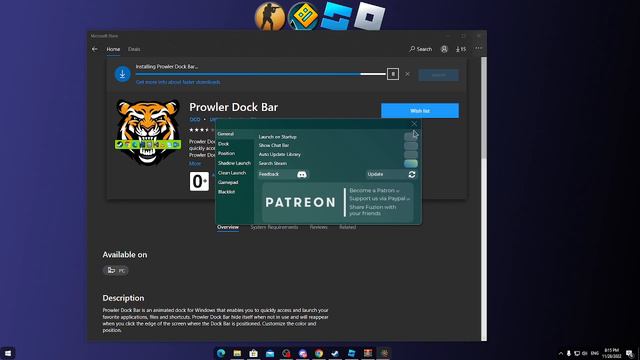Open the Store three-dot more menu
Image resolution: width=640 pixels, height=360 pixels.
[478, 49]
